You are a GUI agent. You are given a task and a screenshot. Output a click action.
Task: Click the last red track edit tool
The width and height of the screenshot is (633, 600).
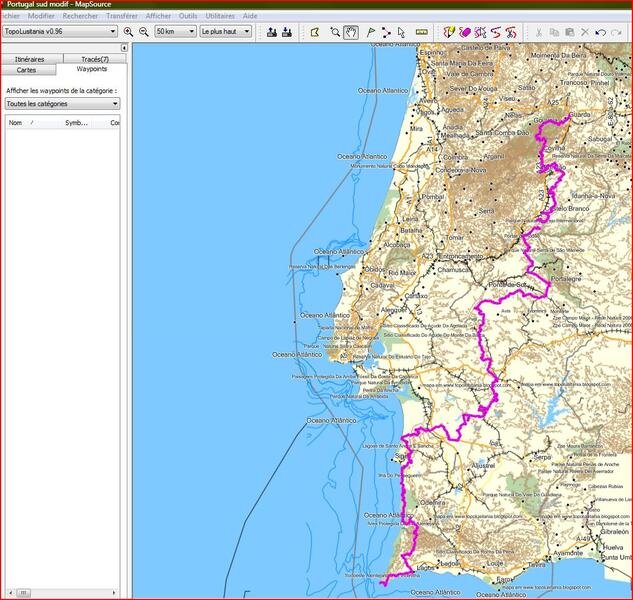point(511,32)
